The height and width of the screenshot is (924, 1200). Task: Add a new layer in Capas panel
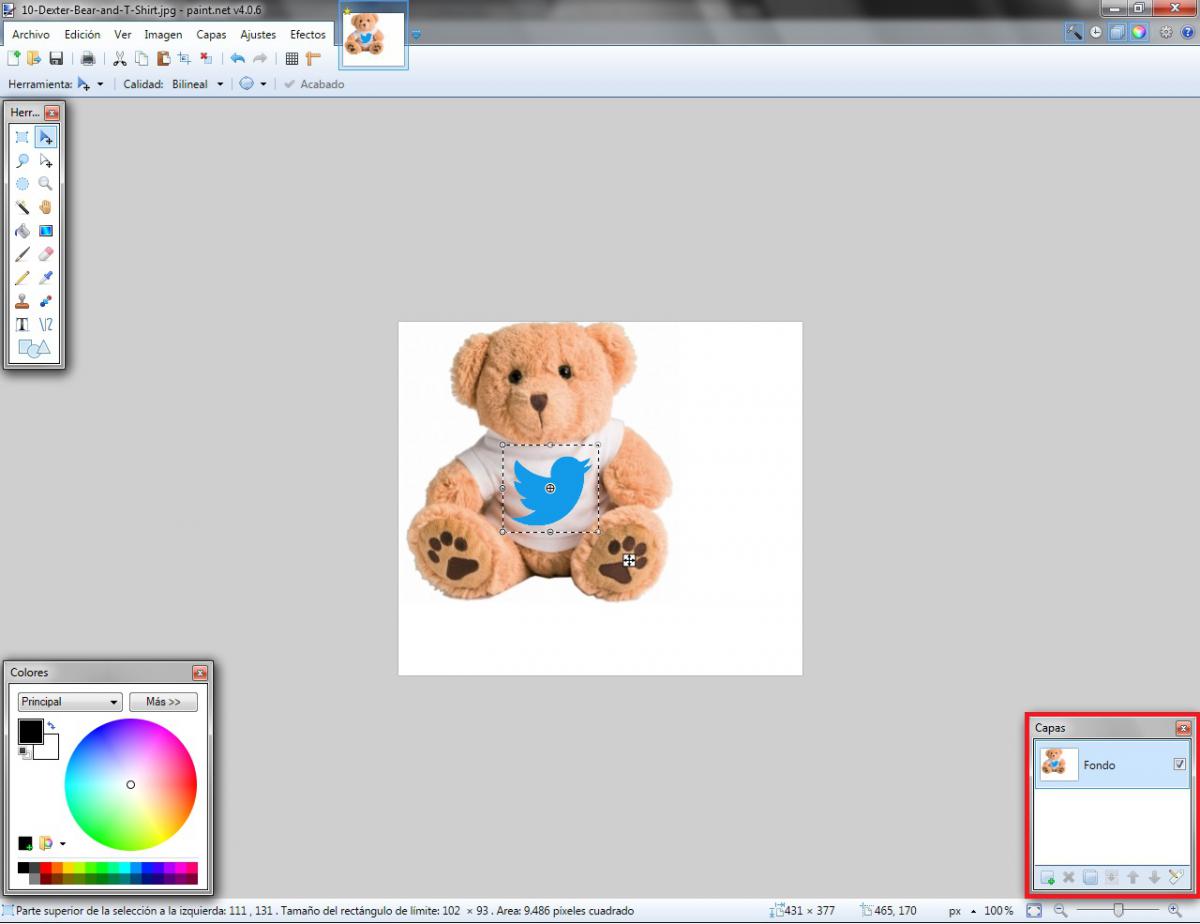pyautogui.click(x=1047, y=877)
